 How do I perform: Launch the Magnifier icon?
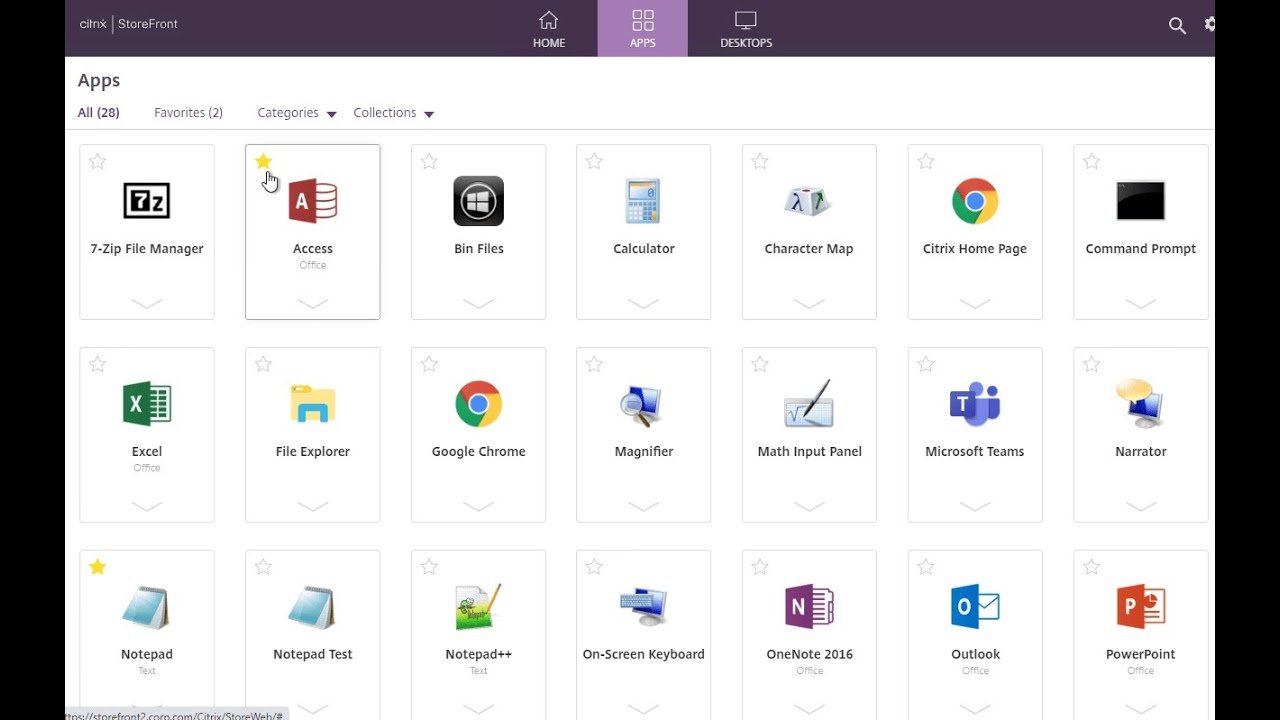tap(643, 404)
